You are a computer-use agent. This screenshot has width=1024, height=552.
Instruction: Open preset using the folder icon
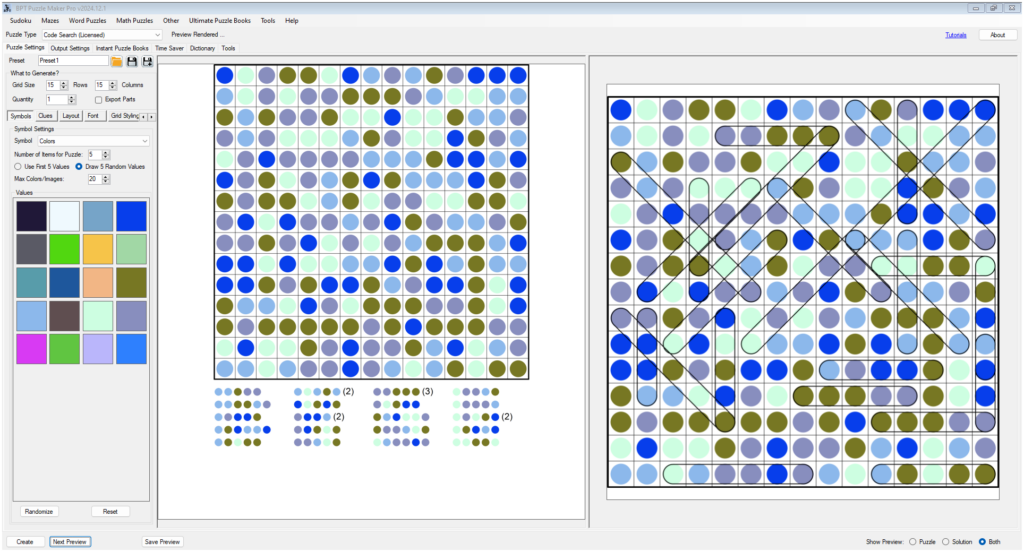[x=117, y=61]
